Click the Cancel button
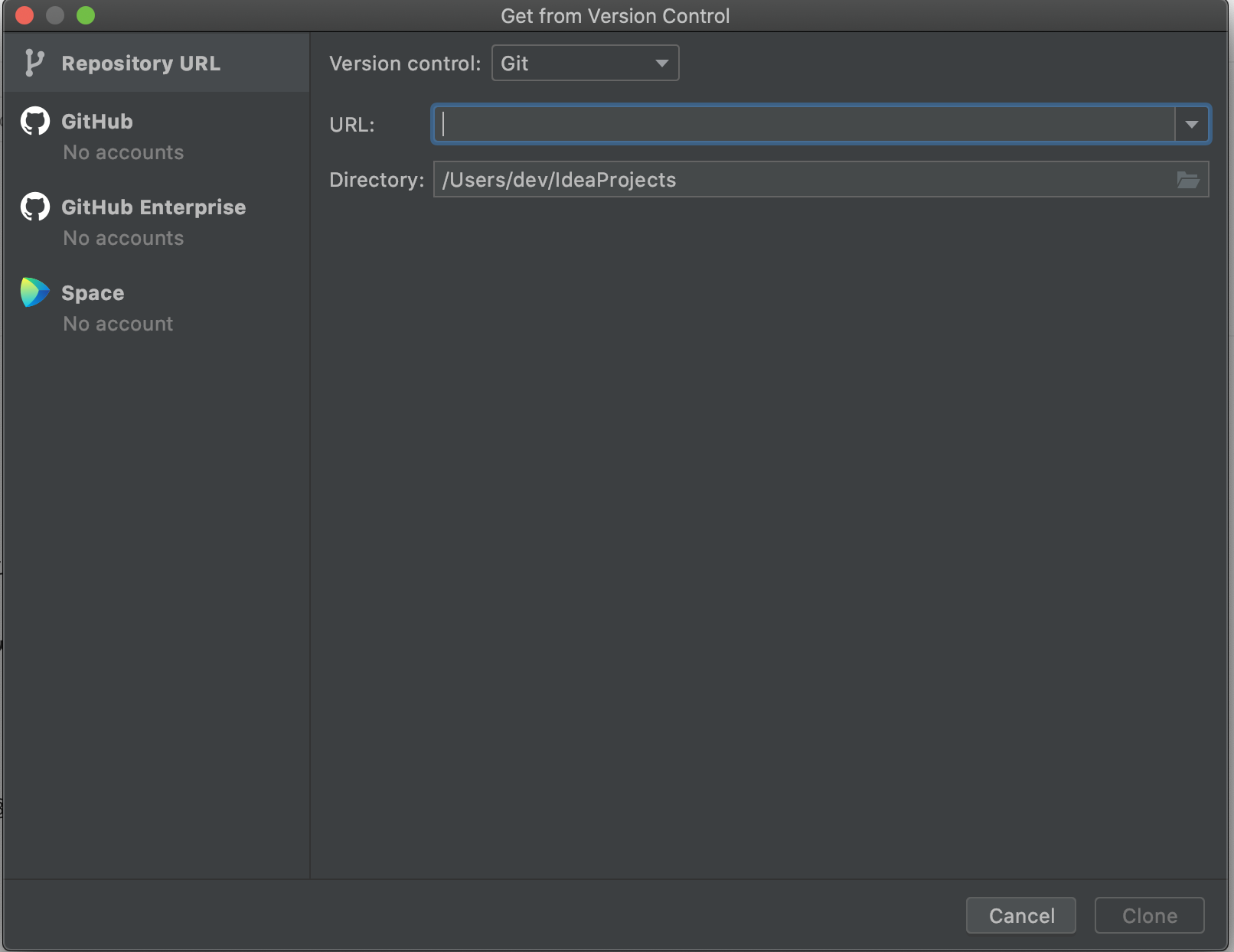This screenshot has width=1234, height=952. [x=1021, y=915]
